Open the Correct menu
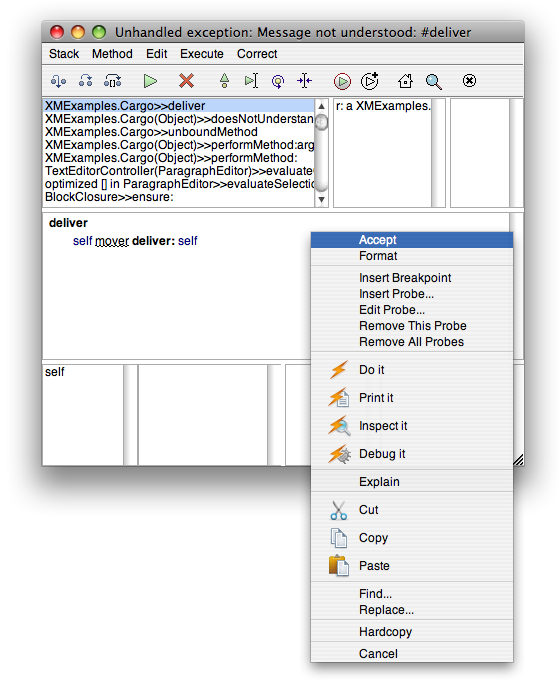The image size is (559, 693). pyautogui.click(x=257, y=54)
